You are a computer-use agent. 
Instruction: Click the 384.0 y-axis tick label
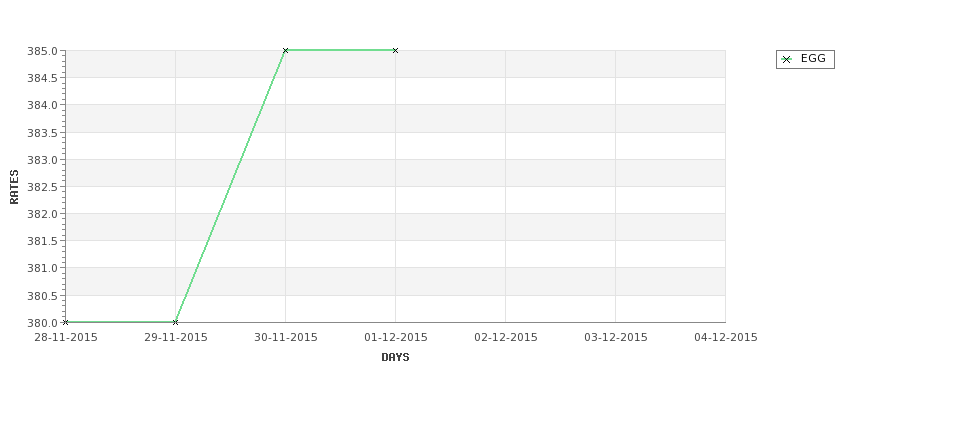point(42,106)
